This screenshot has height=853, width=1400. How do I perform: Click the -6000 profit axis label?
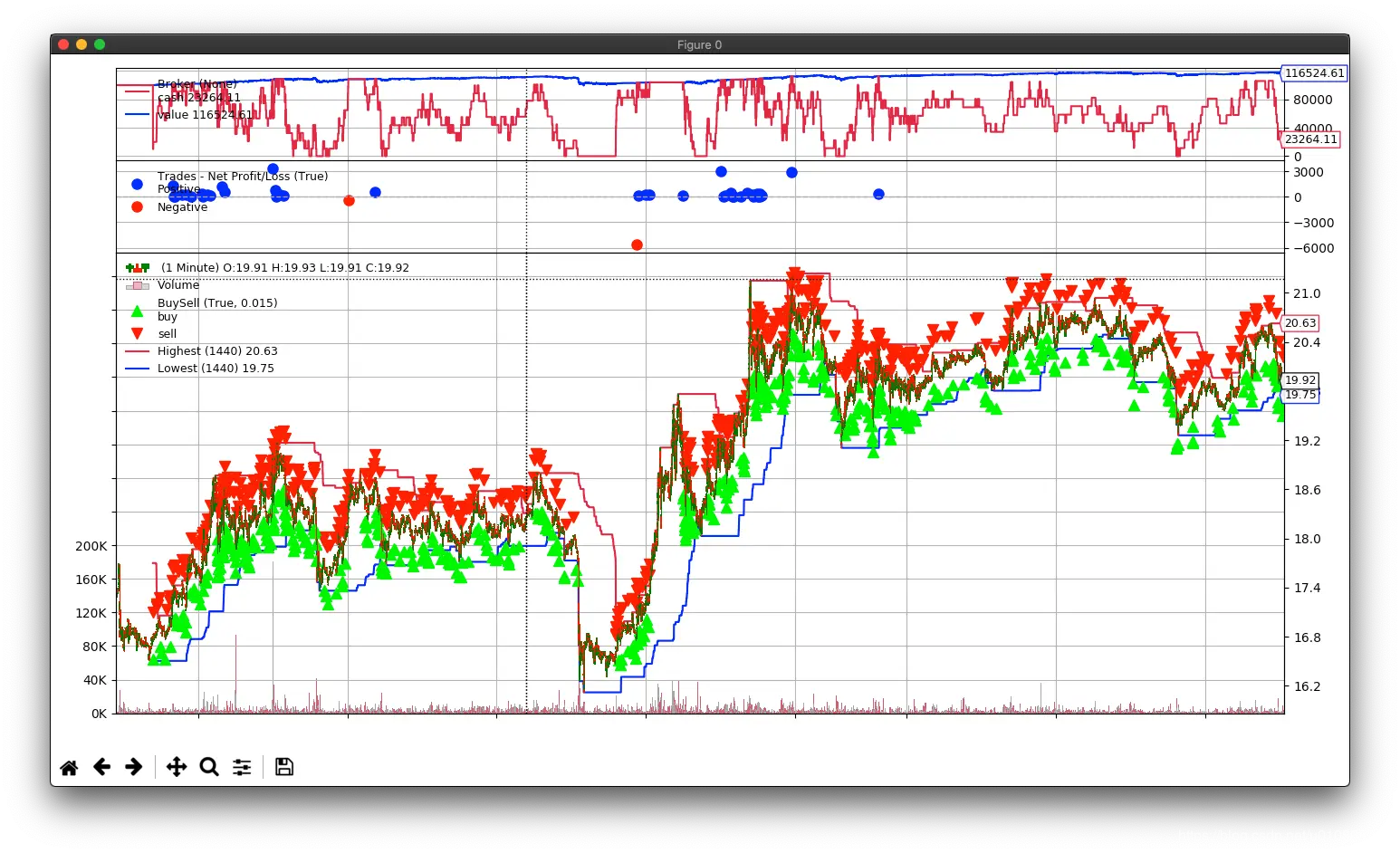[1313, 248]
